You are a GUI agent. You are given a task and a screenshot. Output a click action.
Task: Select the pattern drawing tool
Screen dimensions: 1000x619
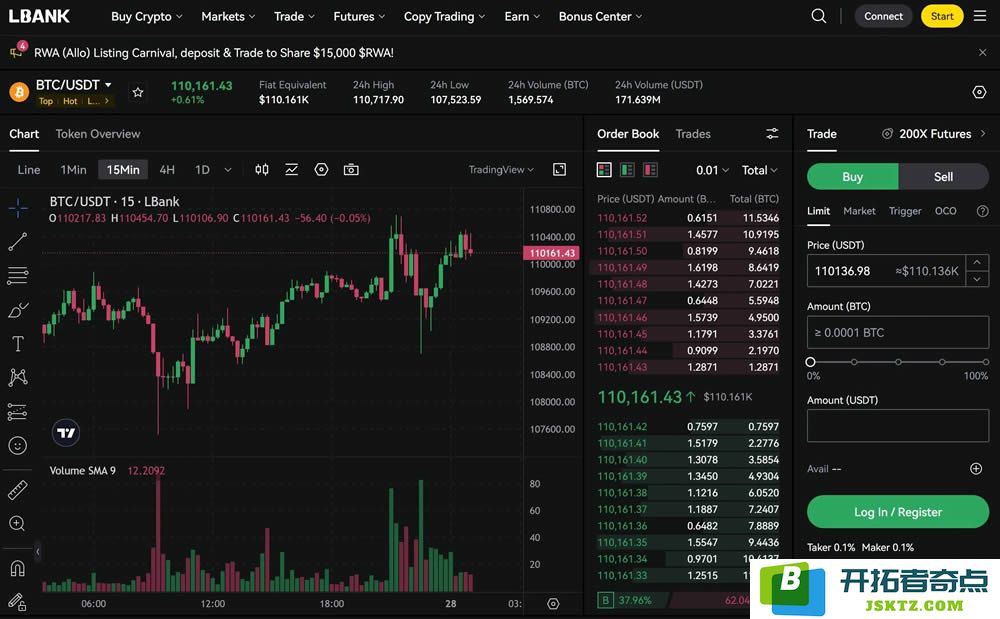point(18,377)
